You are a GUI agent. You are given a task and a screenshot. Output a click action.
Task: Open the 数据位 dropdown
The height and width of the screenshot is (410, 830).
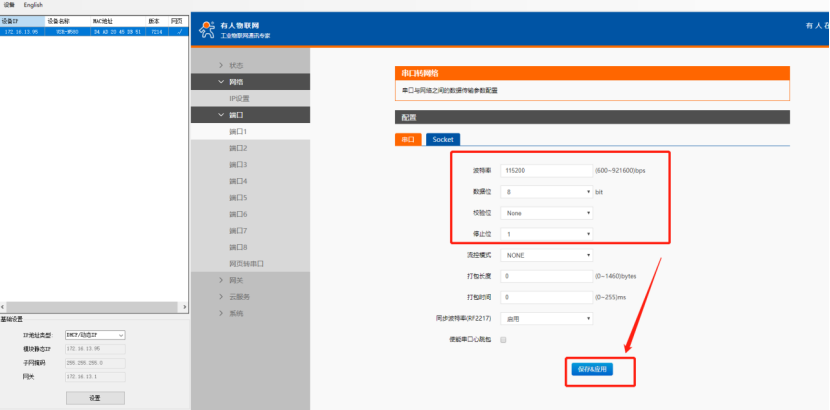click(x=547, y=191)
